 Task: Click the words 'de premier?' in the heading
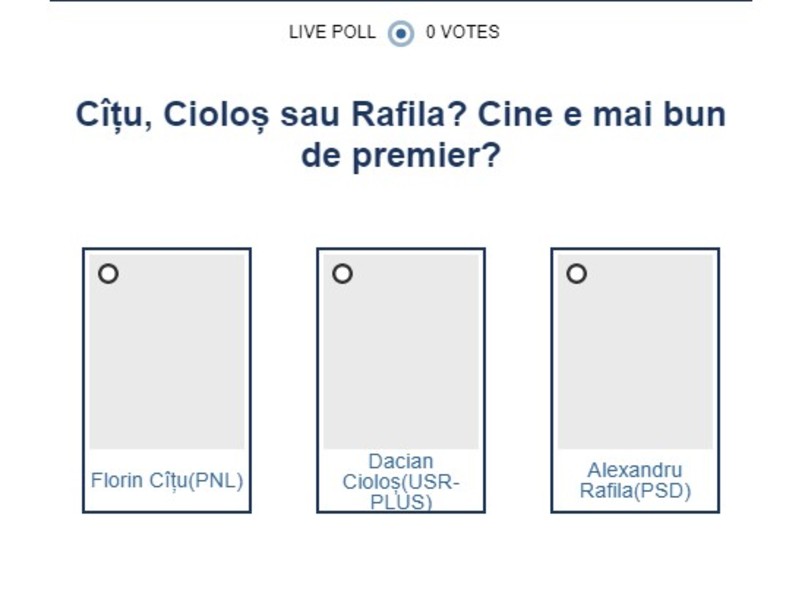click(400, 157)
